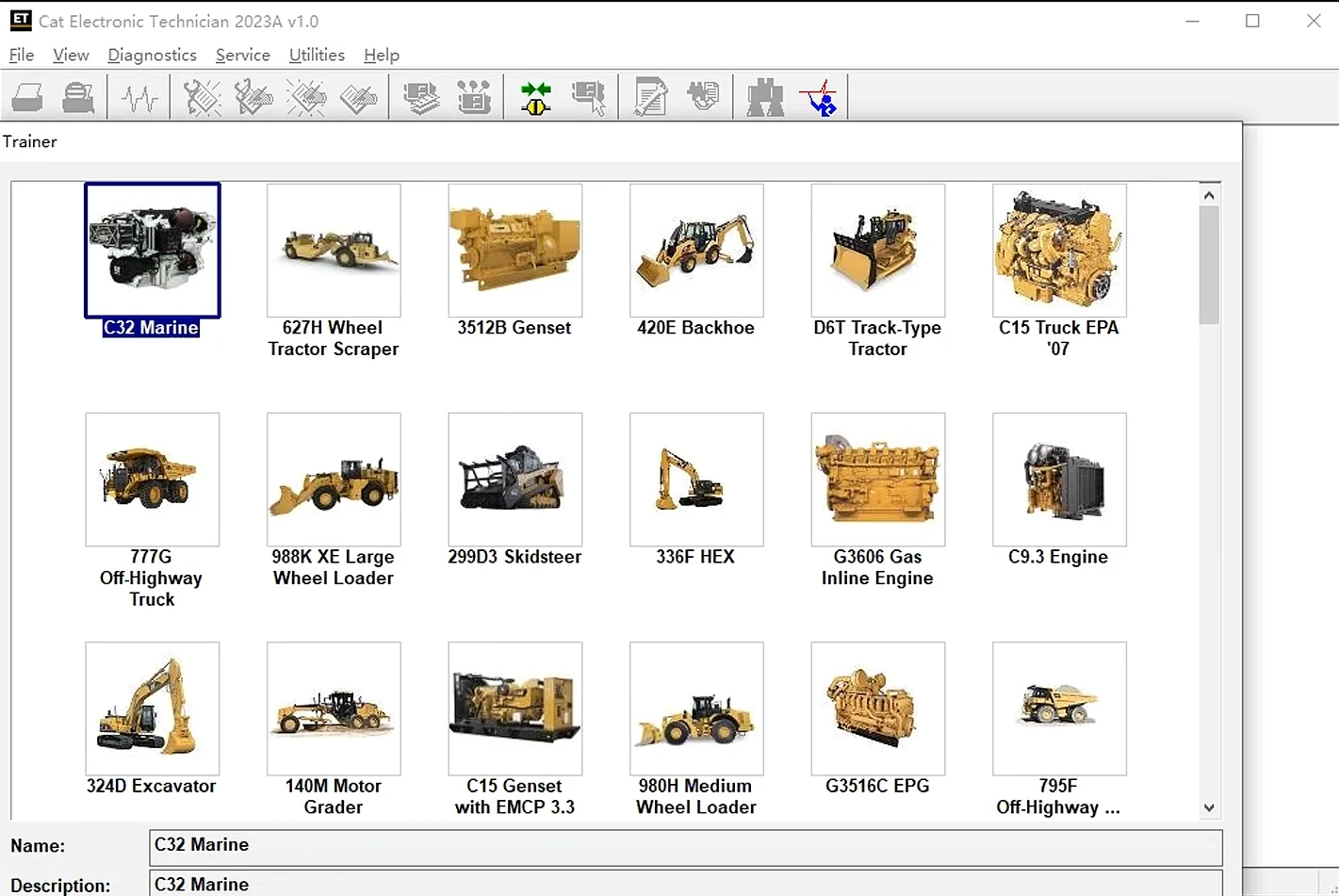Viewport: 1339px width, 896px height.
Task: Click the red and blue trainer icon
Action: [818, 97]
